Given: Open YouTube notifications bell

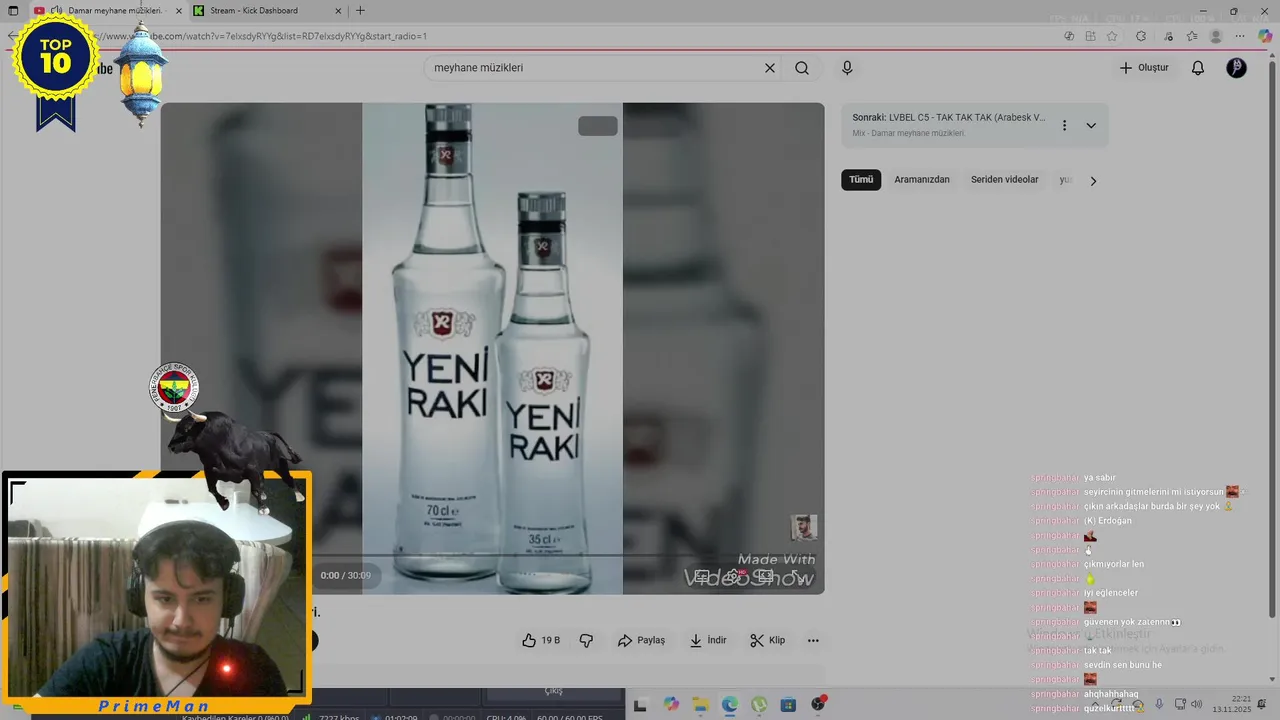Looking at the screenshot, I should pos(1198,68).
